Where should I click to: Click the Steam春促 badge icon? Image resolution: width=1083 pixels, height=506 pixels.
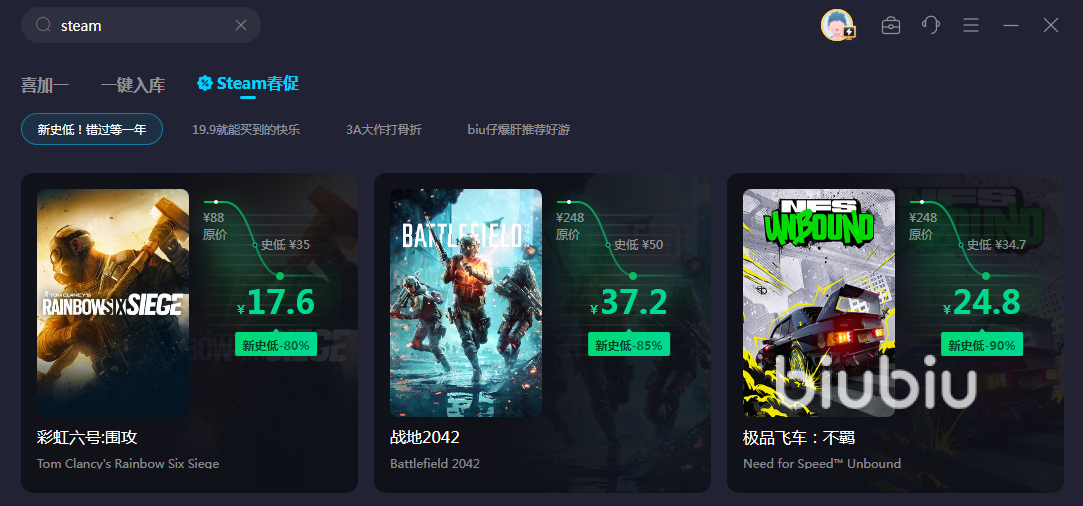(x=204, y=84)
